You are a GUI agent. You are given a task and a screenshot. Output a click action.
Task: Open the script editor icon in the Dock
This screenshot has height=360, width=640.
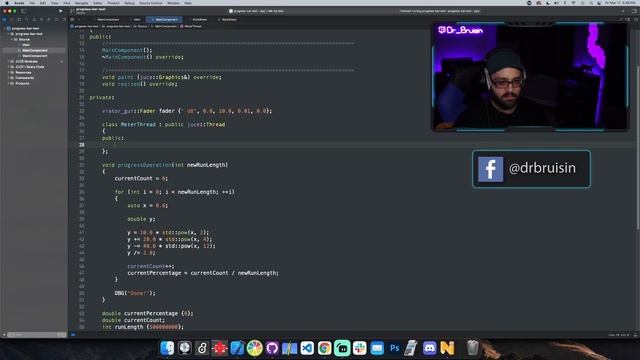[x=412, y=348]
